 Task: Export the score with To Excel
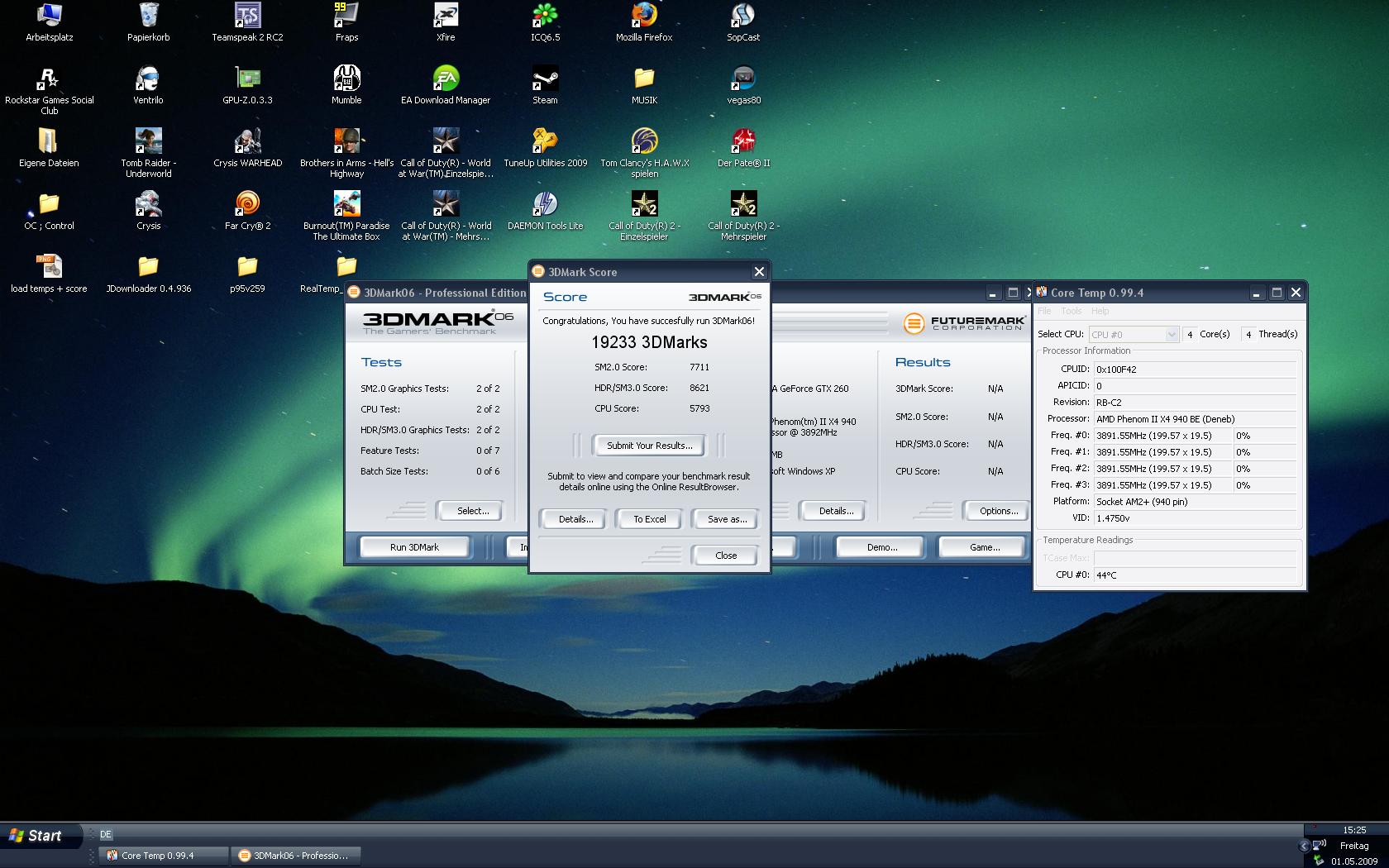[x=649, y=519]
